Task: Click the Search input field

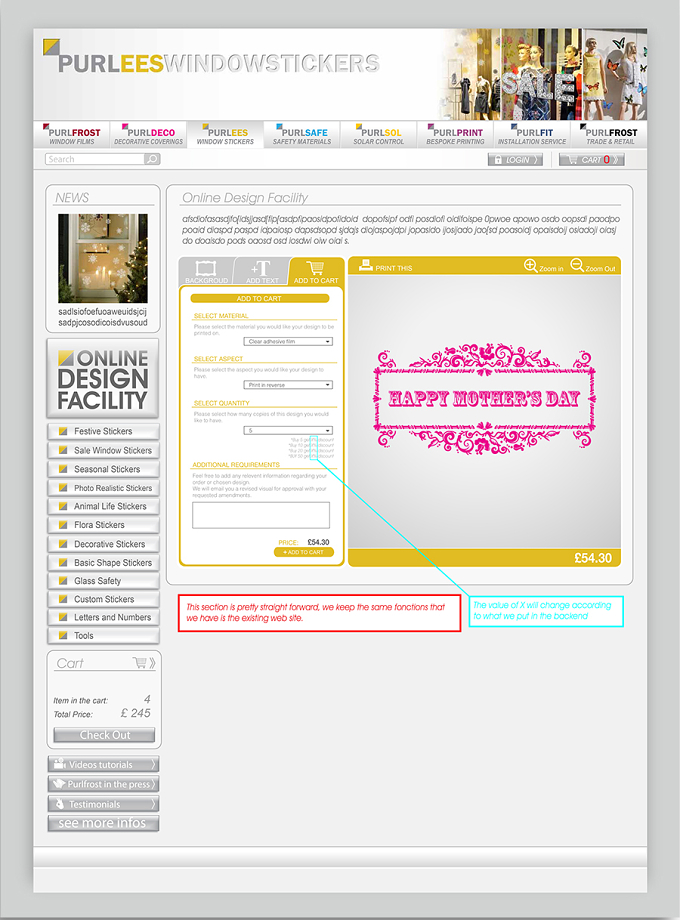Action: (x=95, y=159)
